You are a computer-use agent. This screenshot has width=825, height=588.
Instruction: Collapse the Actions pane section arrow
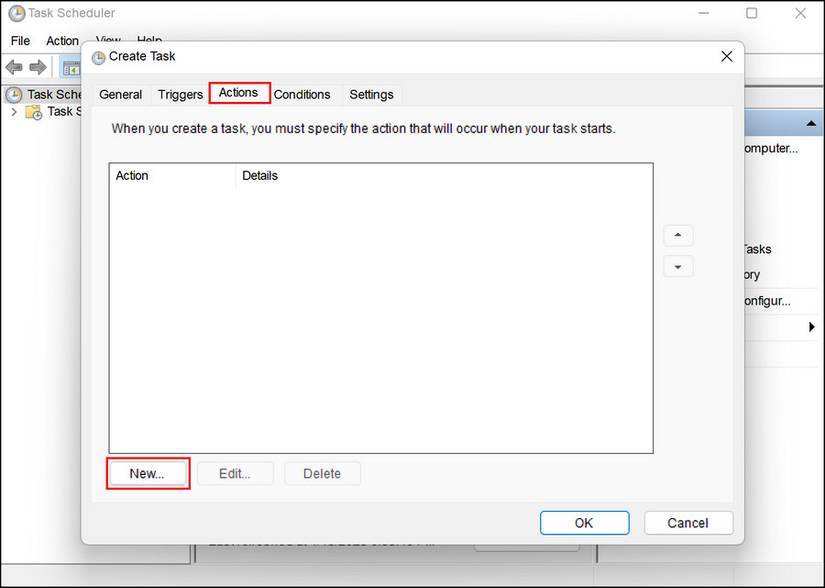point(811,124)
